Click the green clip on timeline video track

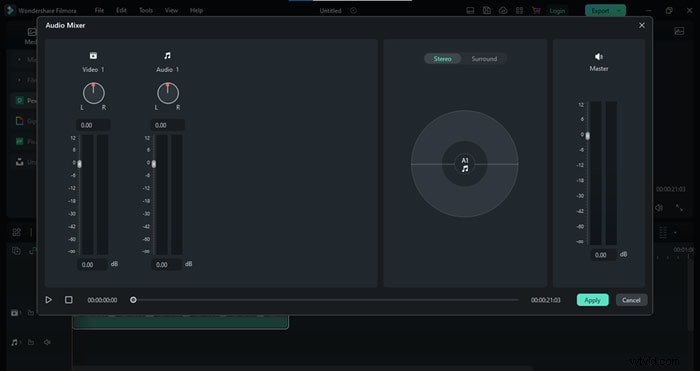(180, 322)
